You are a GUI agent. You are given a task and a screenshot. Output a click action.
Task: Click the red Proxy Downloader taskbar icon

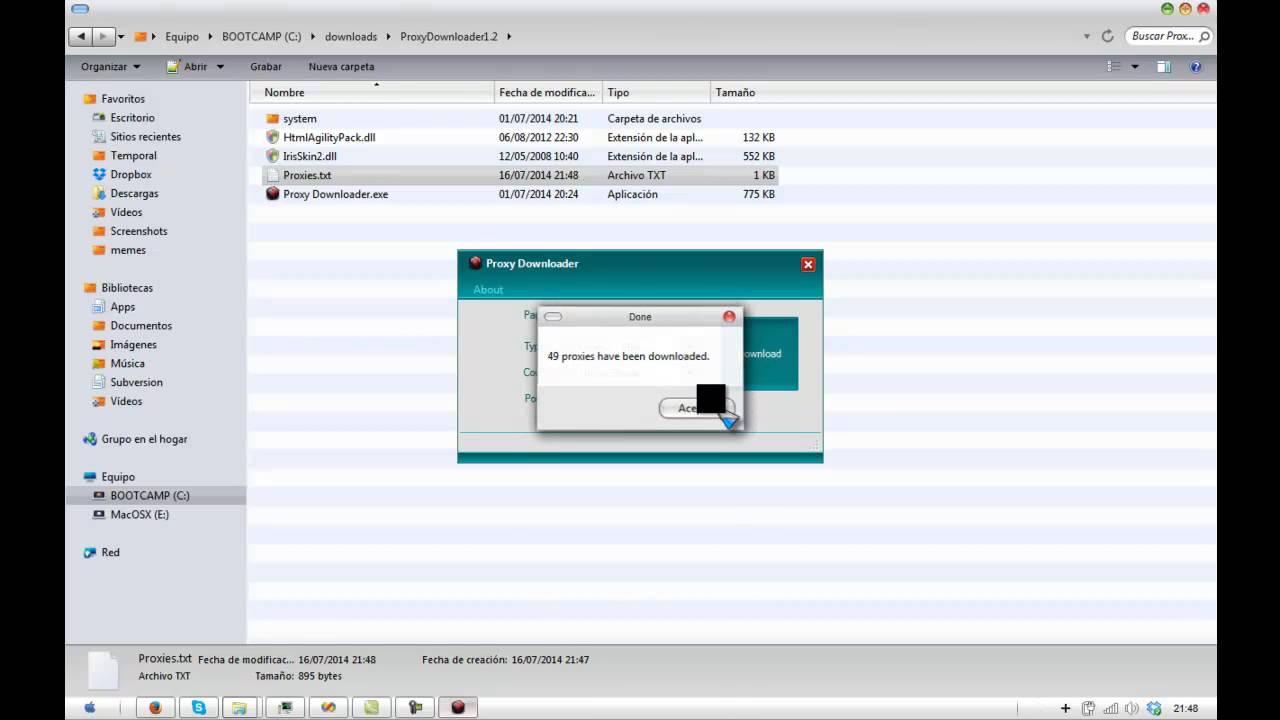(458, 707)
